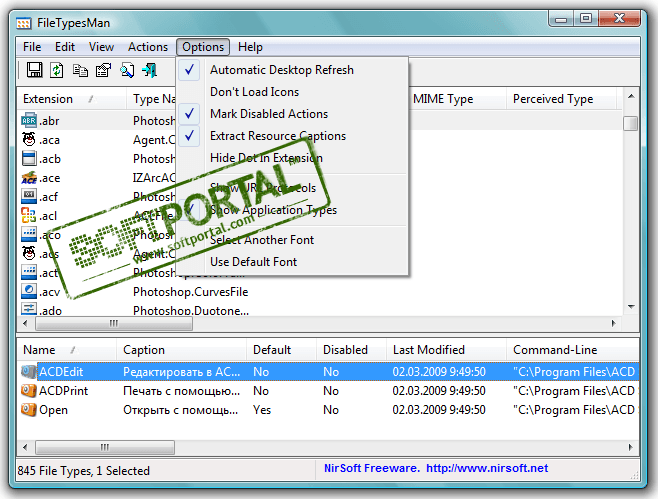Click the ACDPrint action icon
The image size is (658, 499).
click(29, 390)
